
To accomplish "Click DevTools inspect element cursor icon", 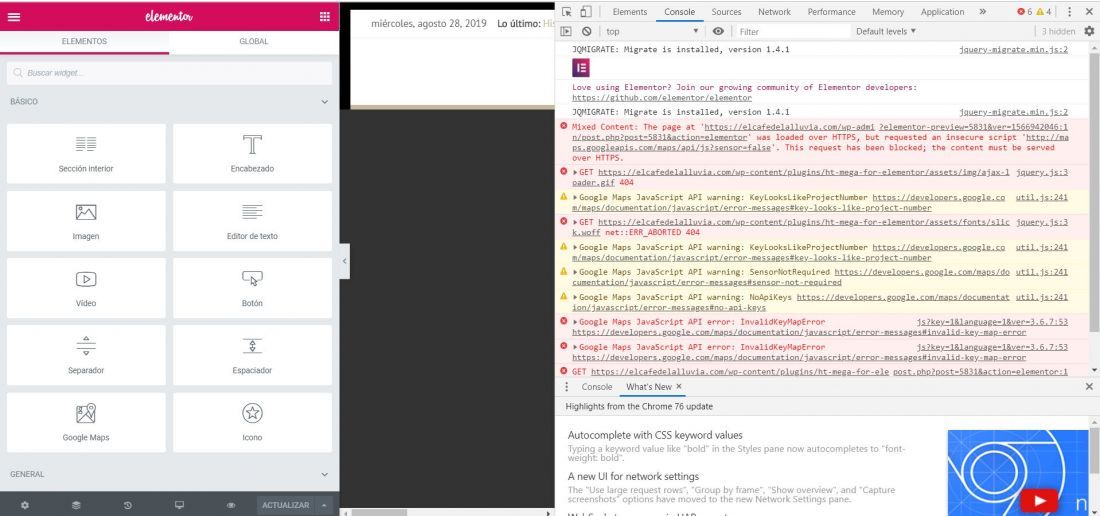I will [567, 12].
